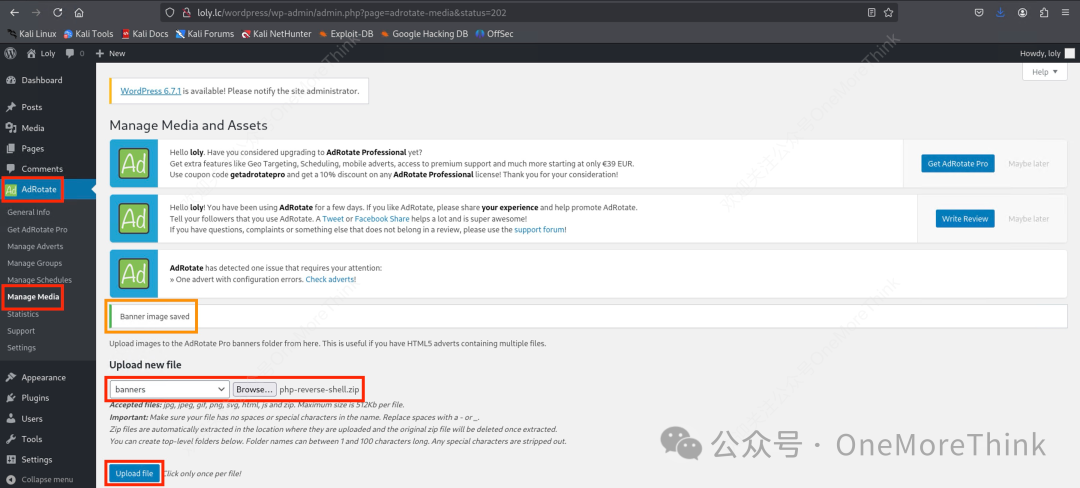Select Manage Adverts submenu item

click(35, 246)
